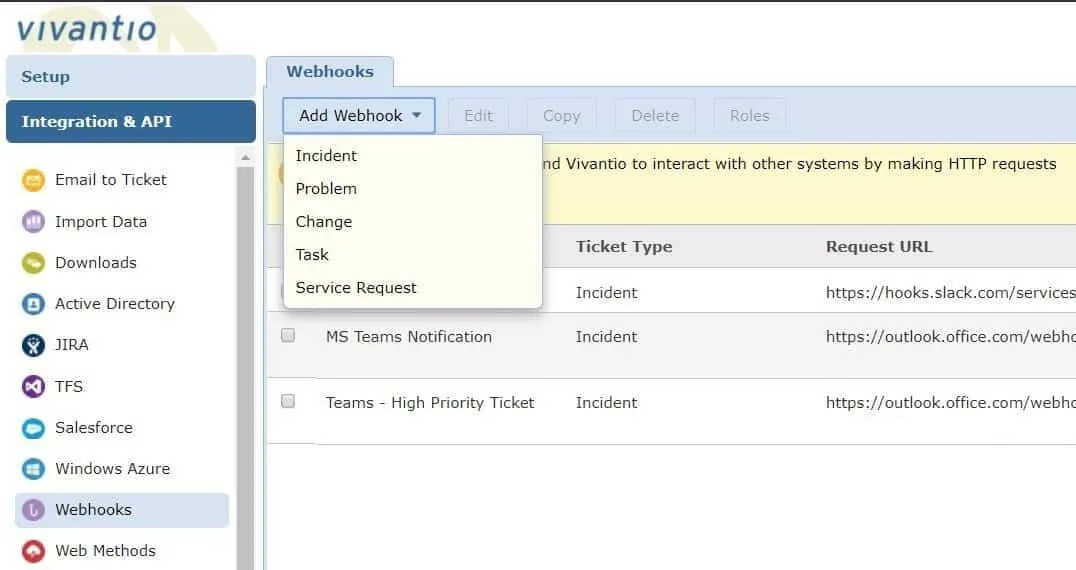
Task: Click the hooks.slack.com request URL
Action: 950,293
